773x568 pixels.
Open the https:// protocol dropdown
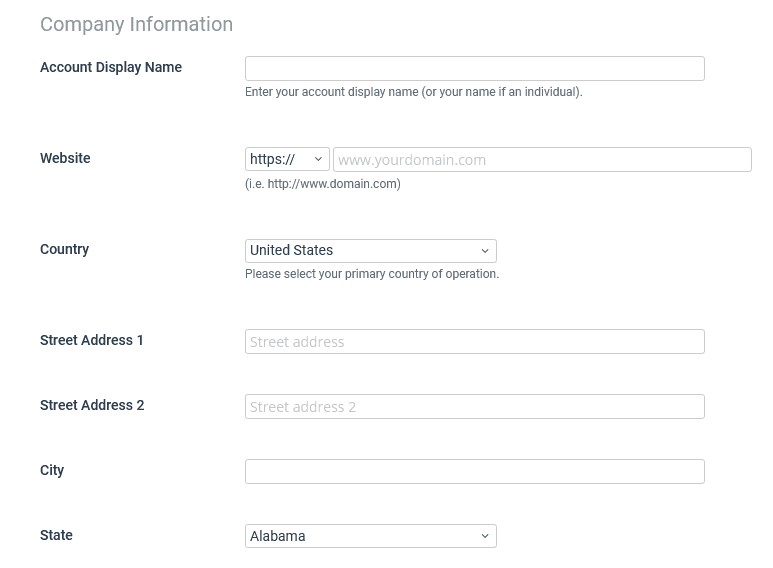(x=287, y=159)
